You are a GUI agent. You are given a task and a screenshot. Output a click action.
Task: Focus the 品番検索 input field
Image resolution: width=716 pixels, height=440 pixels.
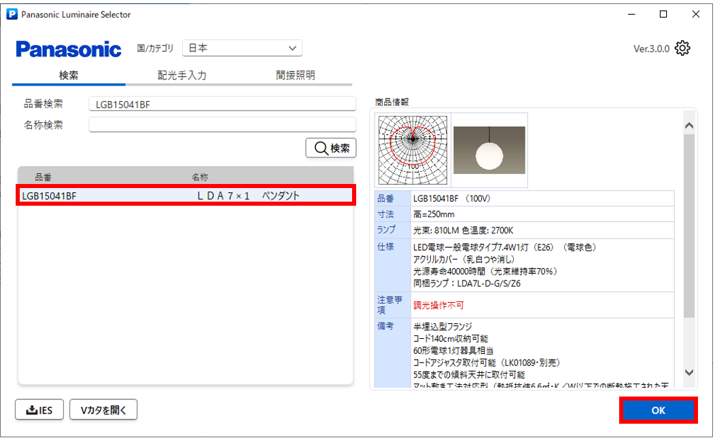point(222,104)
